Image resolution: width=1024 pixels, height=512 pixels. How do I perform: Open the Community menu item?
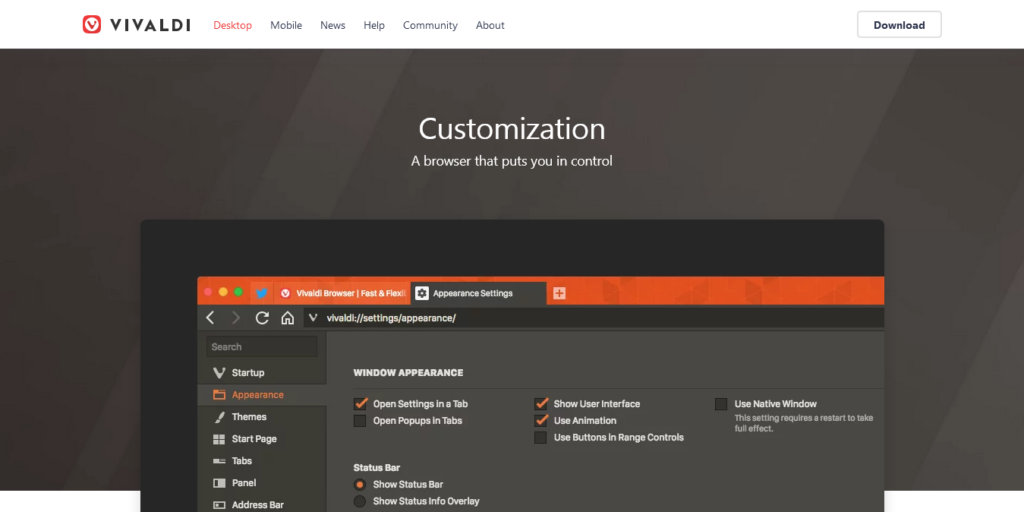tap(430, 25)
